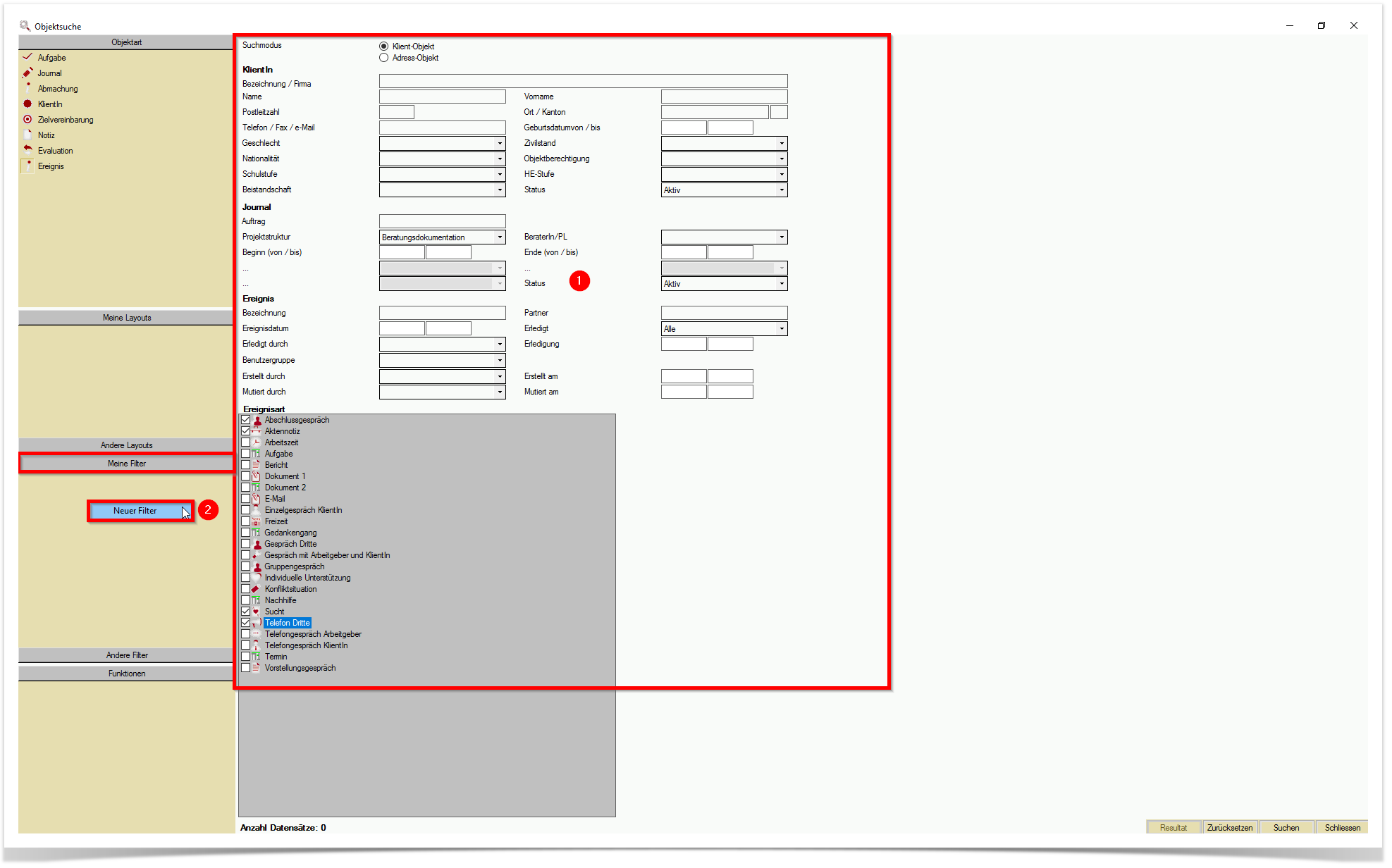Click the Termin calendar icon
The image size is (1392, 868).
pos(257,657)
